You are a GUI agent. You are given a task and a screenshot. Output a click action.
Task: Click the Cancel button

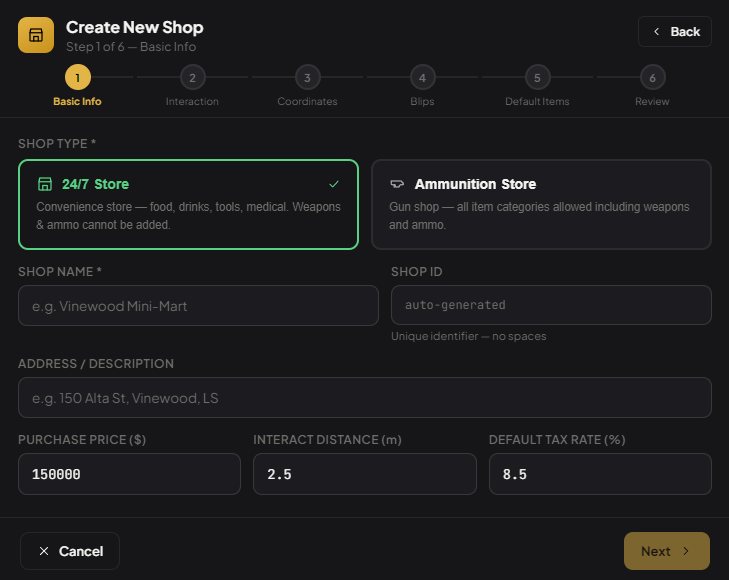(x=70, y=551)
